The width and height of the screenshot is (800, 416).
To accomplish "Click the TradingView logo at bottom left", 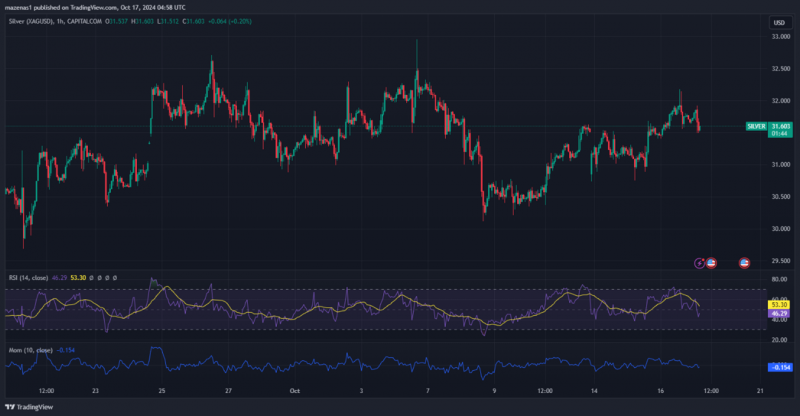I will click(x=29, y=407).
